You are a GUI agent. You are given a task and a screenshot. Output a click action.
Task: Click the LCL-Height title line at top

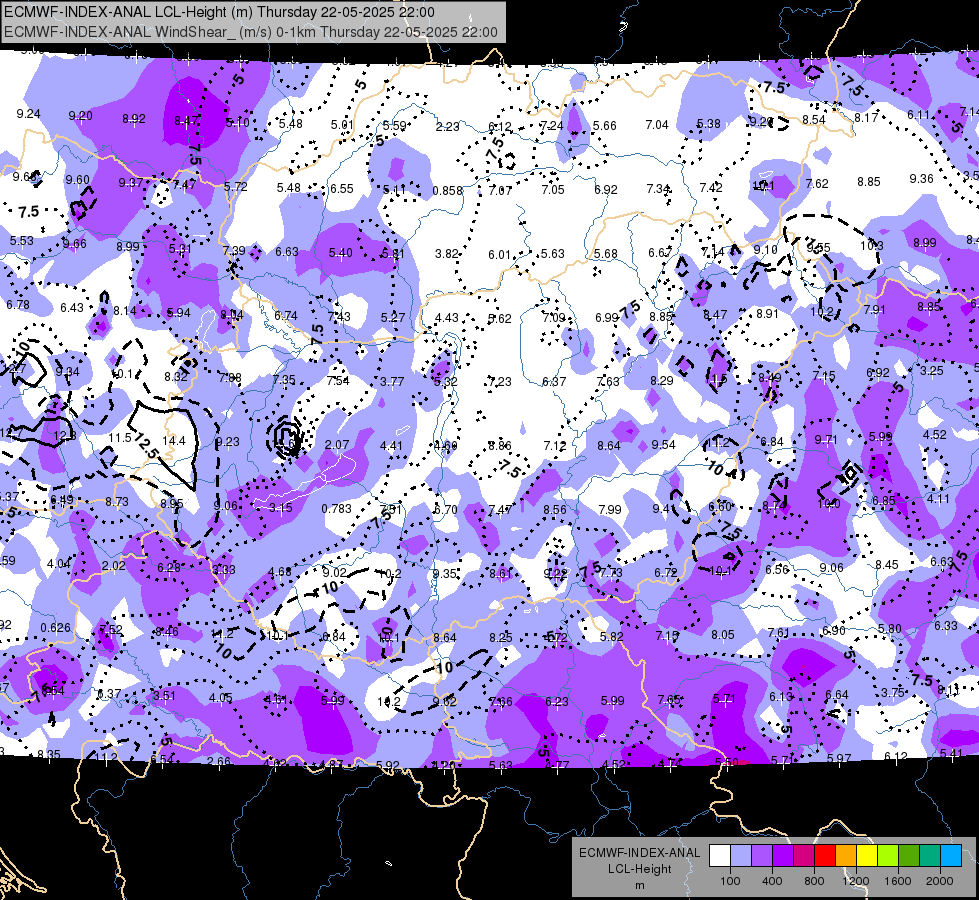coord(219,12)
